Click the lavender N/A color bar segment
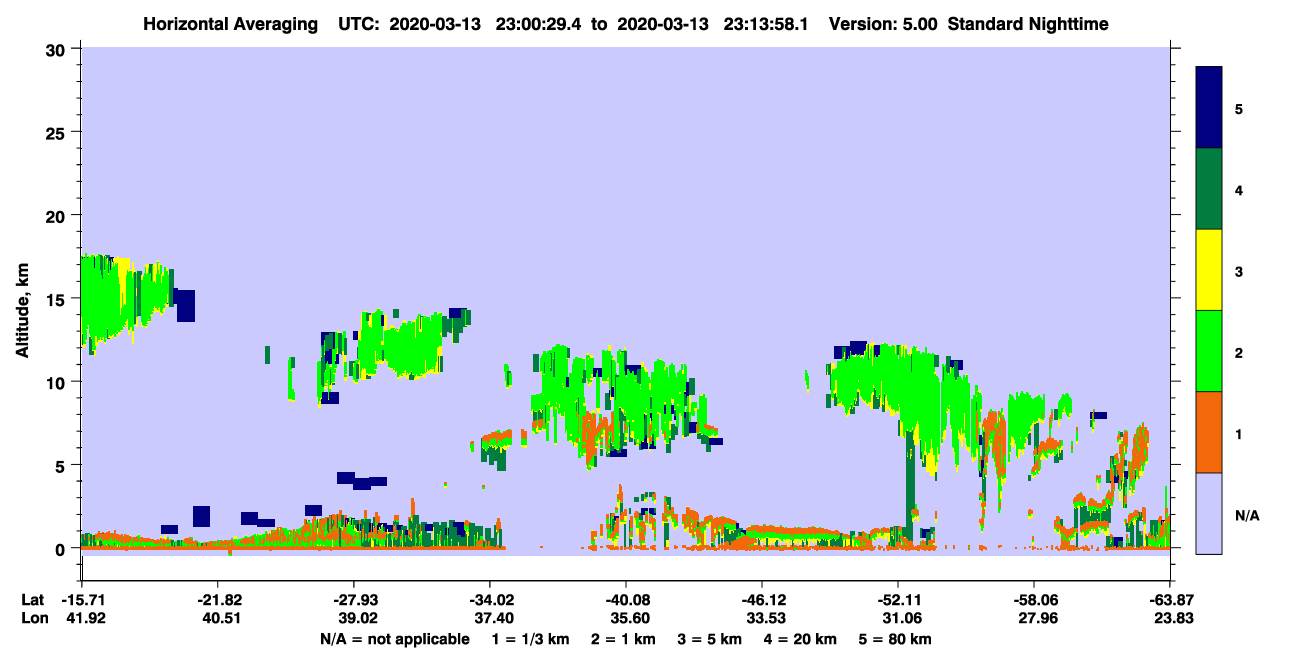Viewport: 1300px width, 667px height. click(x=1209, y=513)
